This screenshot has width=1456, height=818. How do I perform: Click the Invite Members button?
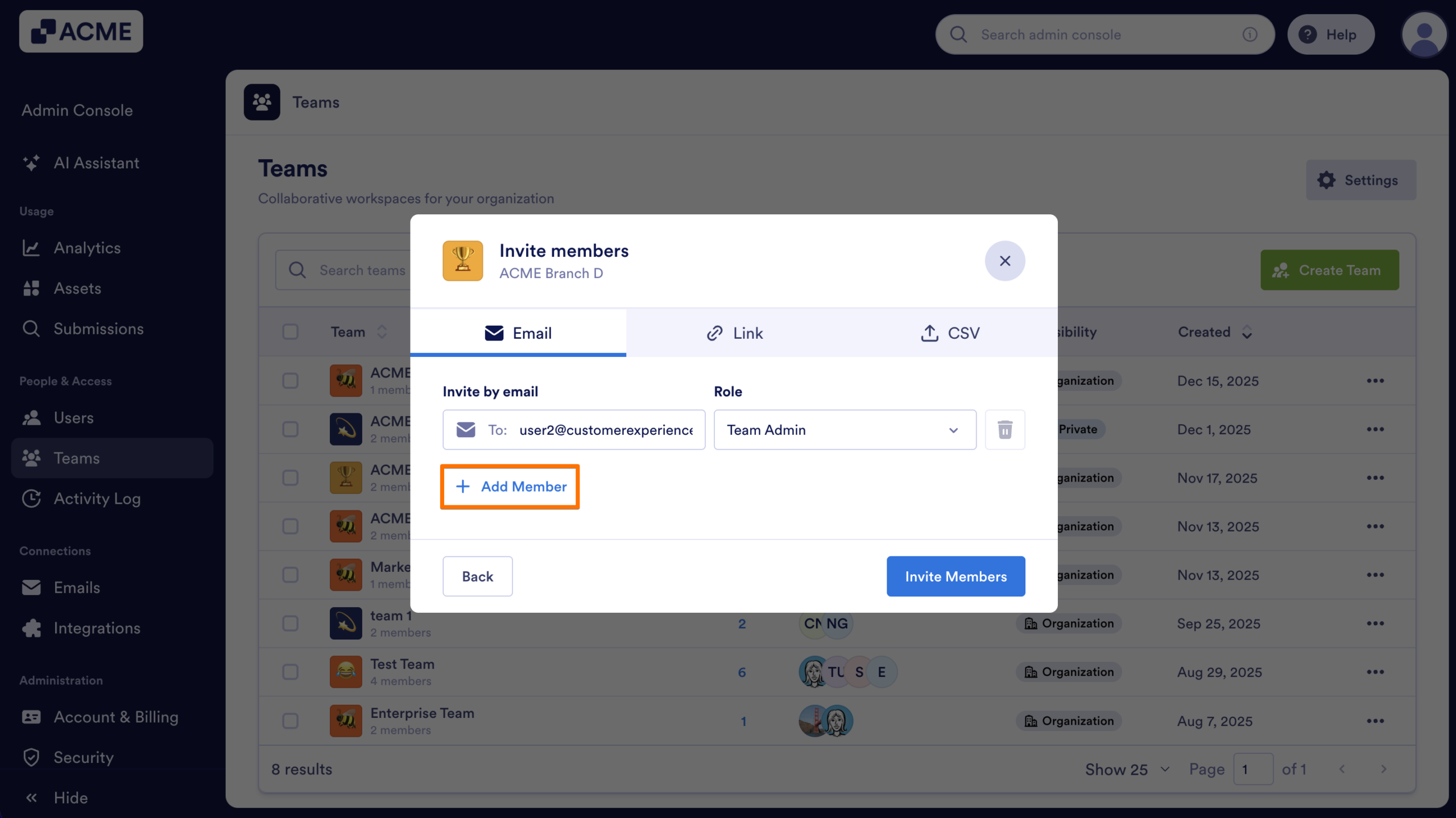point(955,576)
